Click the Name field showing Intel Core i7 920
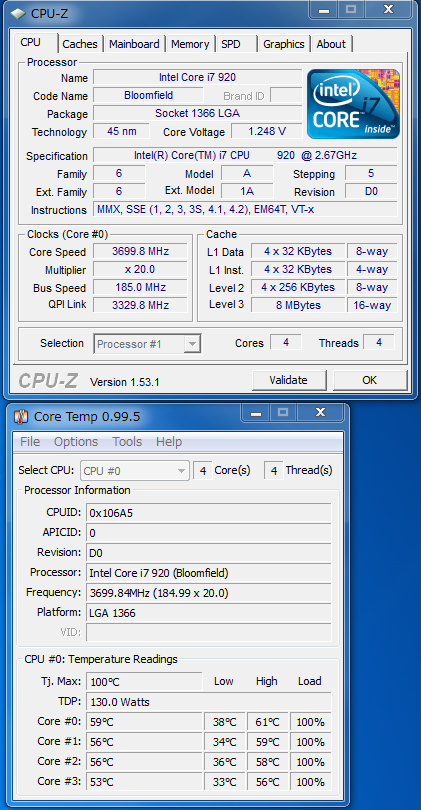The height and width of the screenshot is (810, 421). [197, 77]
